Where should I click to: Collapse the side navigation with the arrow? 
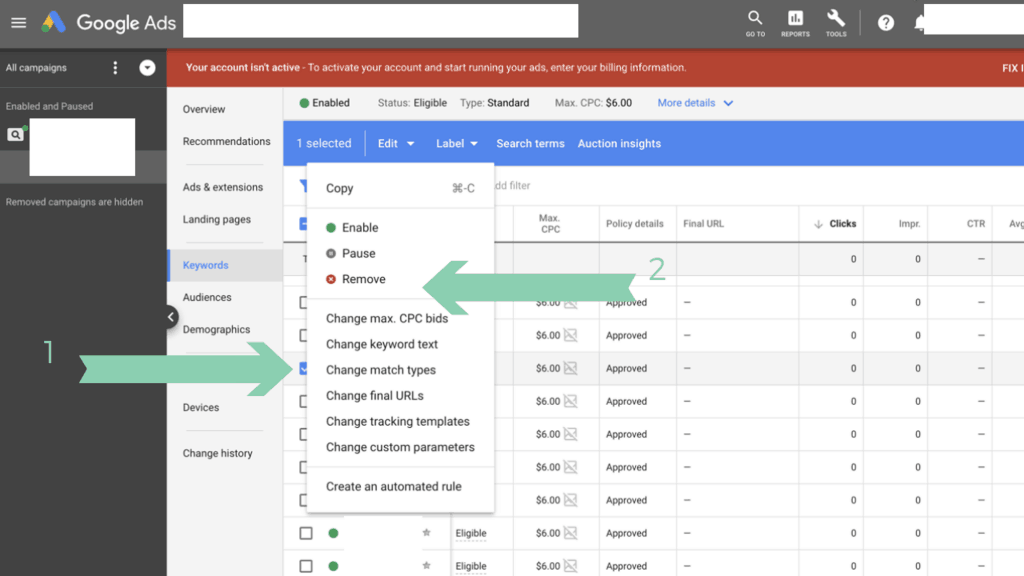(x=170, y=317)
